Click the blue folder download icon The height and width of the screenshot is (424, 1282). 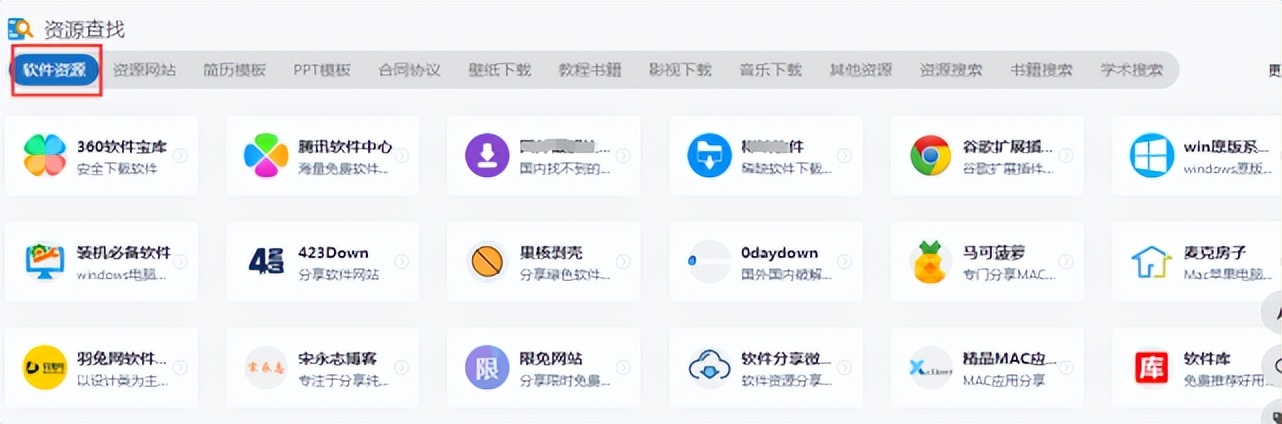coord(709,155)
